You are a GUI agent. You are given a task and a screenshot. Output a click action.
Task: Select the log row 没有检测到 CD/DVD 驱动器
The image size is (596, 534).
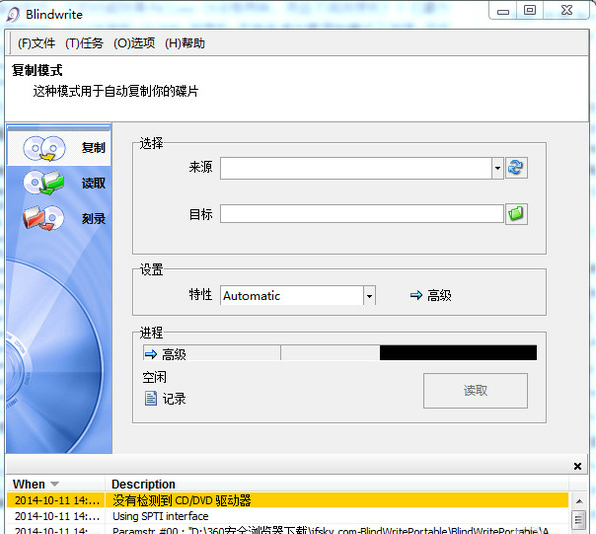pyautogui.click(x=287, y=500)
